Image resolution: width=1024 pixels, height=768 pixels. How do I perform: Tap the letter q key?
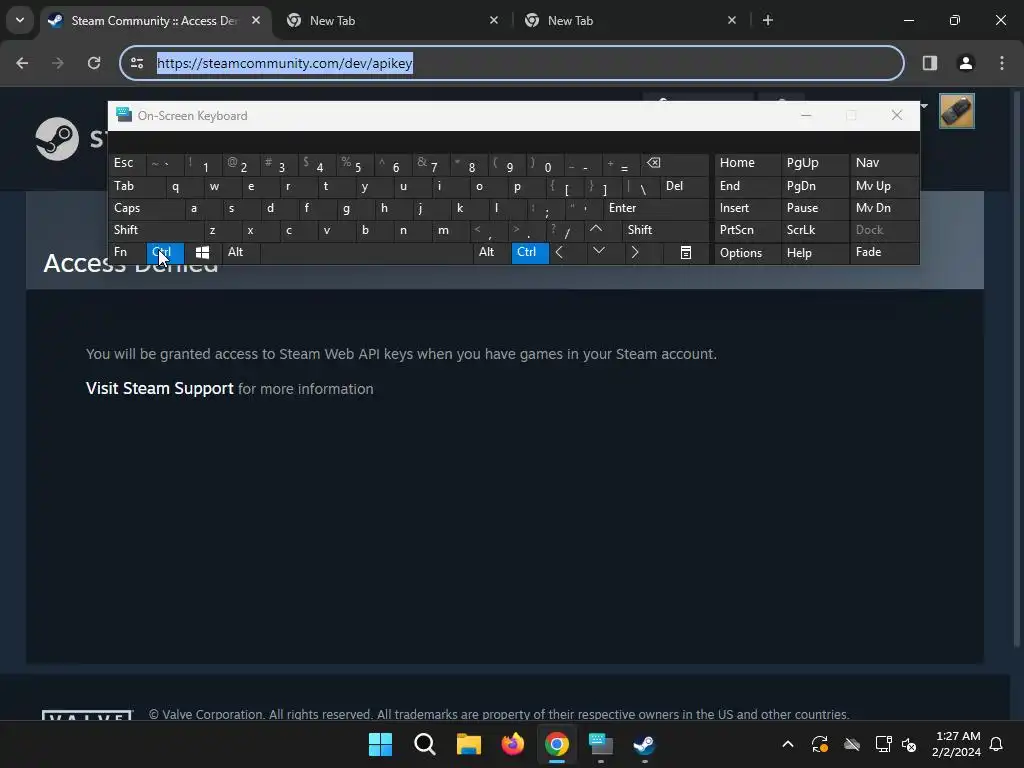pyautogui.click(x=184, y=186)
